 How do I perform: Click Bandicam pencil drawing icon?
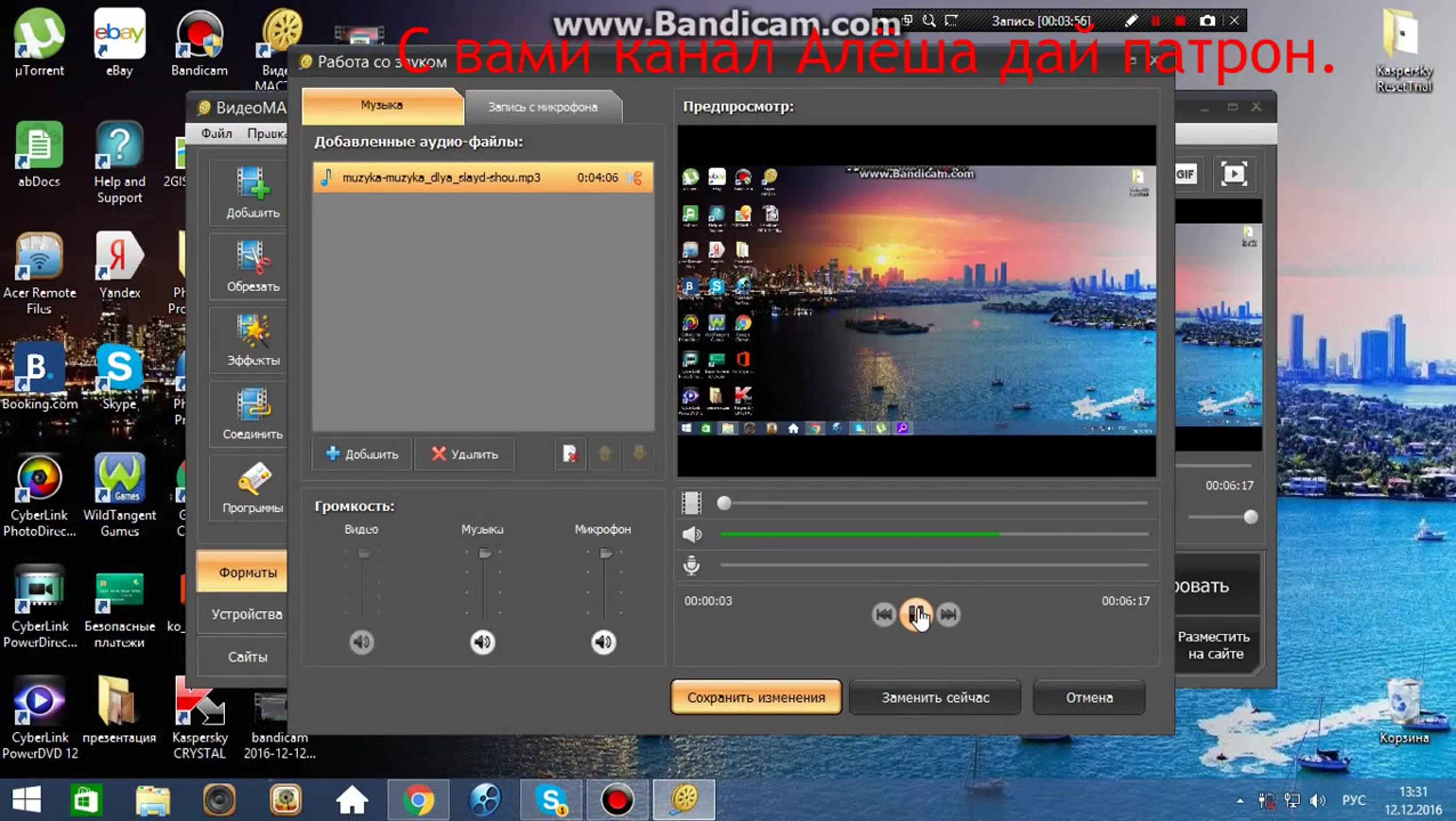click(1130, 21)
